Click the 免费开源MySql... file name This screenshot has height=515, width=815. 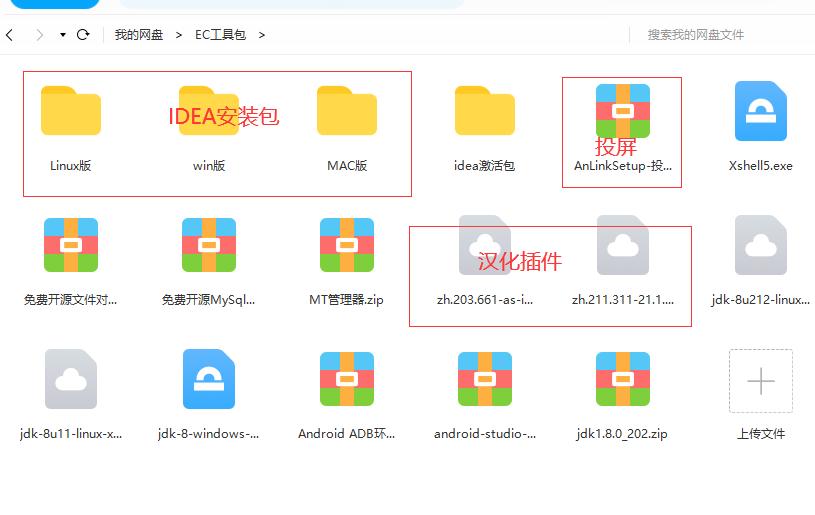point(209,300)
